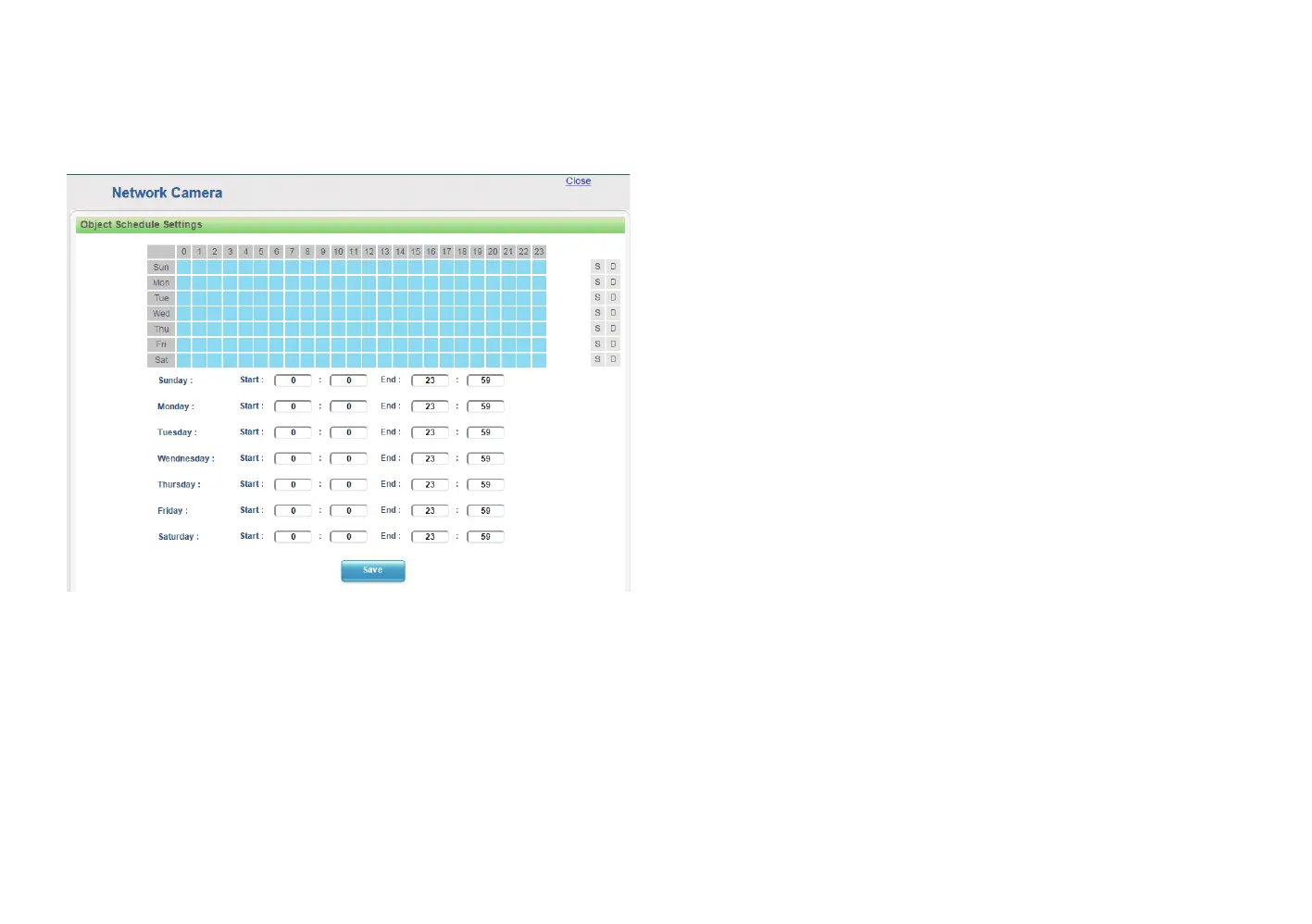Viewport: 1312px width, 924px height.
Task: Toggle the Sun cell at hour 0
Action: coord(184,267)
